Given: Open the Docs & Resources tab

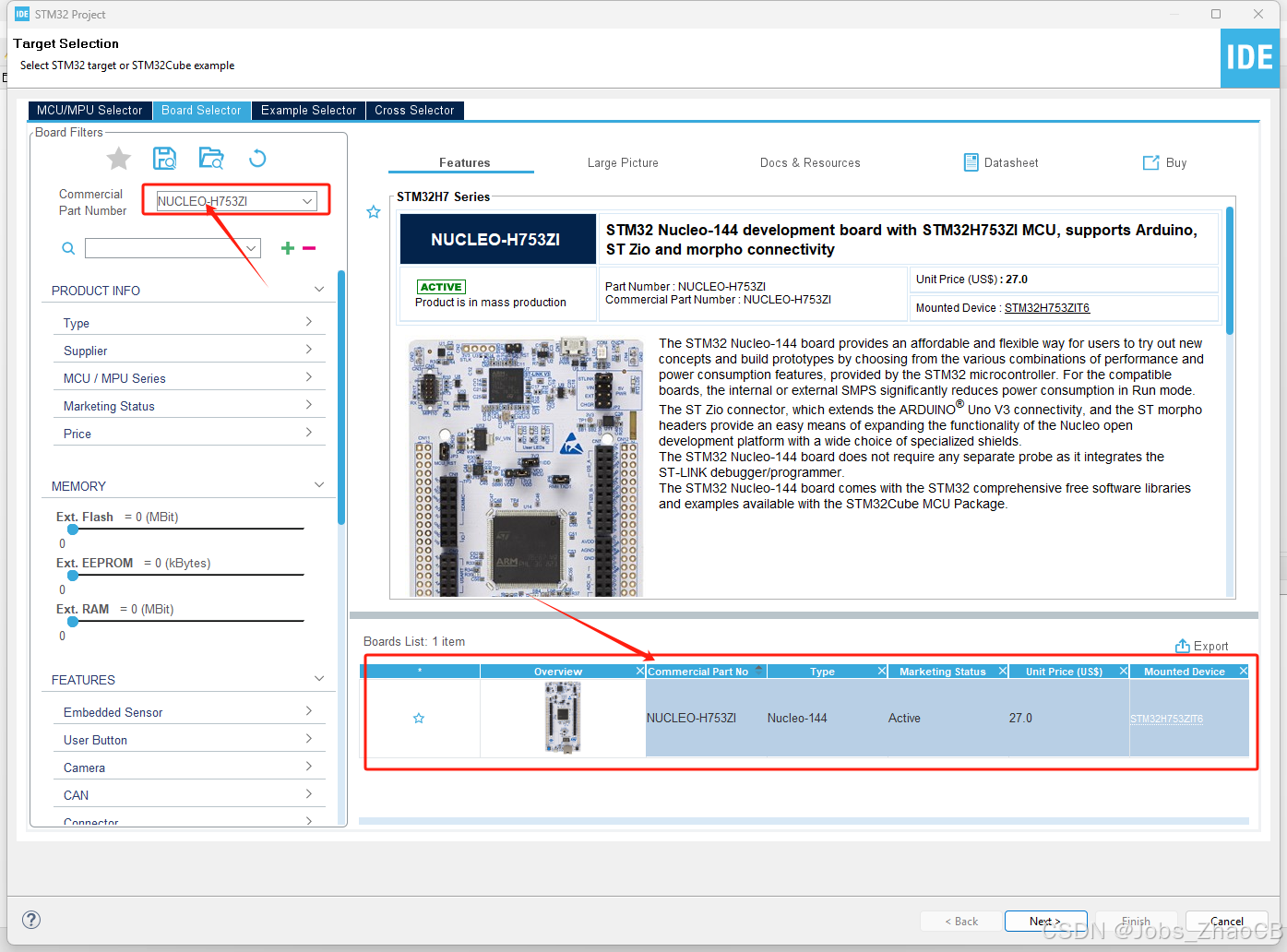Looking at the screenshot, I should pyautogui.click(x=810, y=162).
